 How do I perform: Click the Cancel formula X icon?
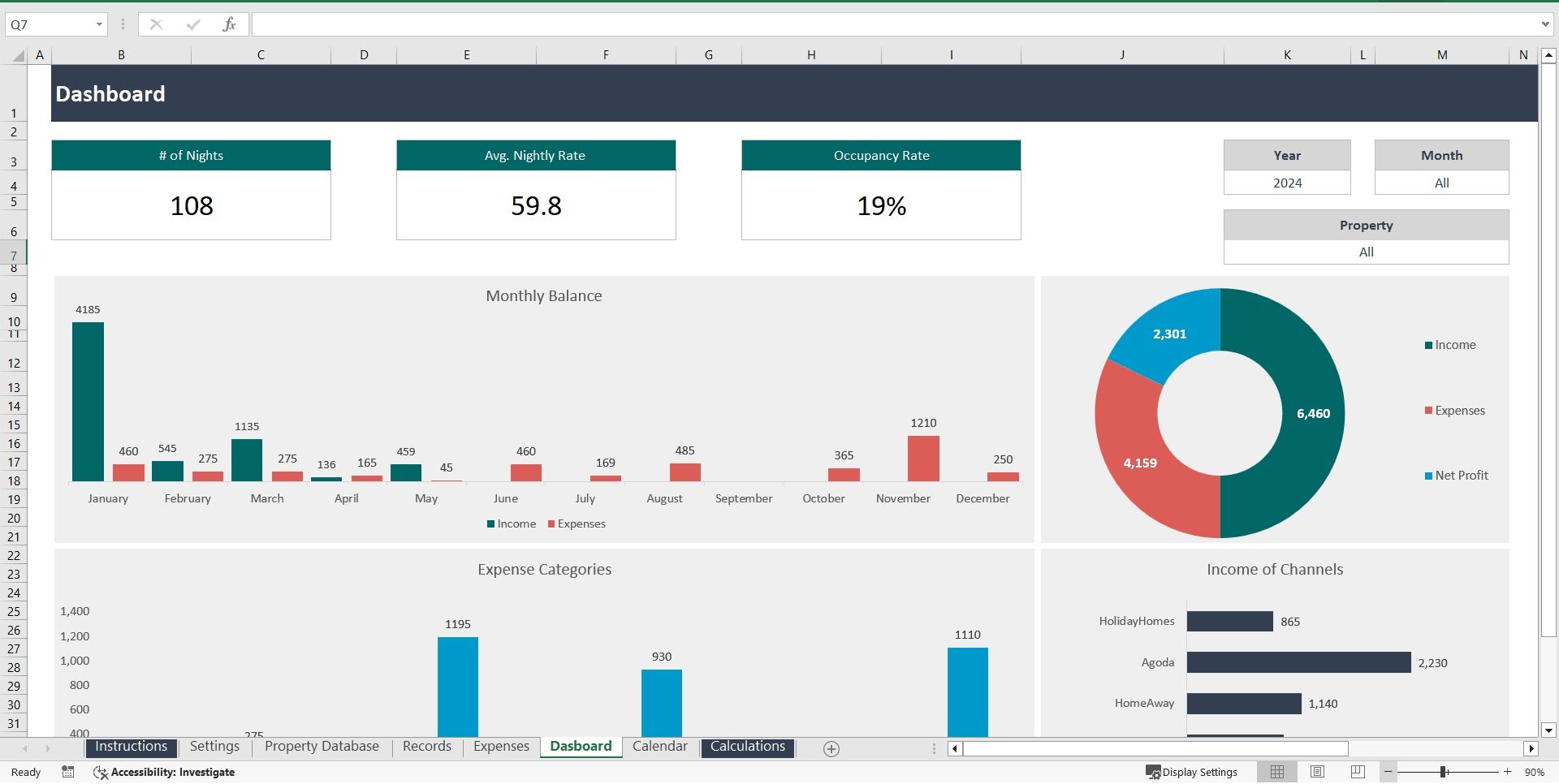[156, 24]
